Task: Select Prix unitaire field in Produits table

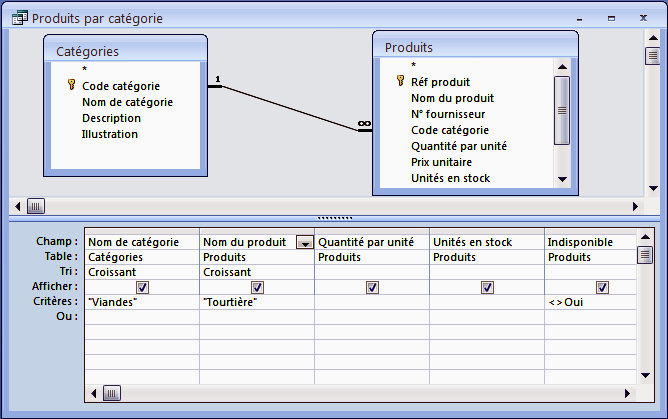Action: tap(441, 162)
